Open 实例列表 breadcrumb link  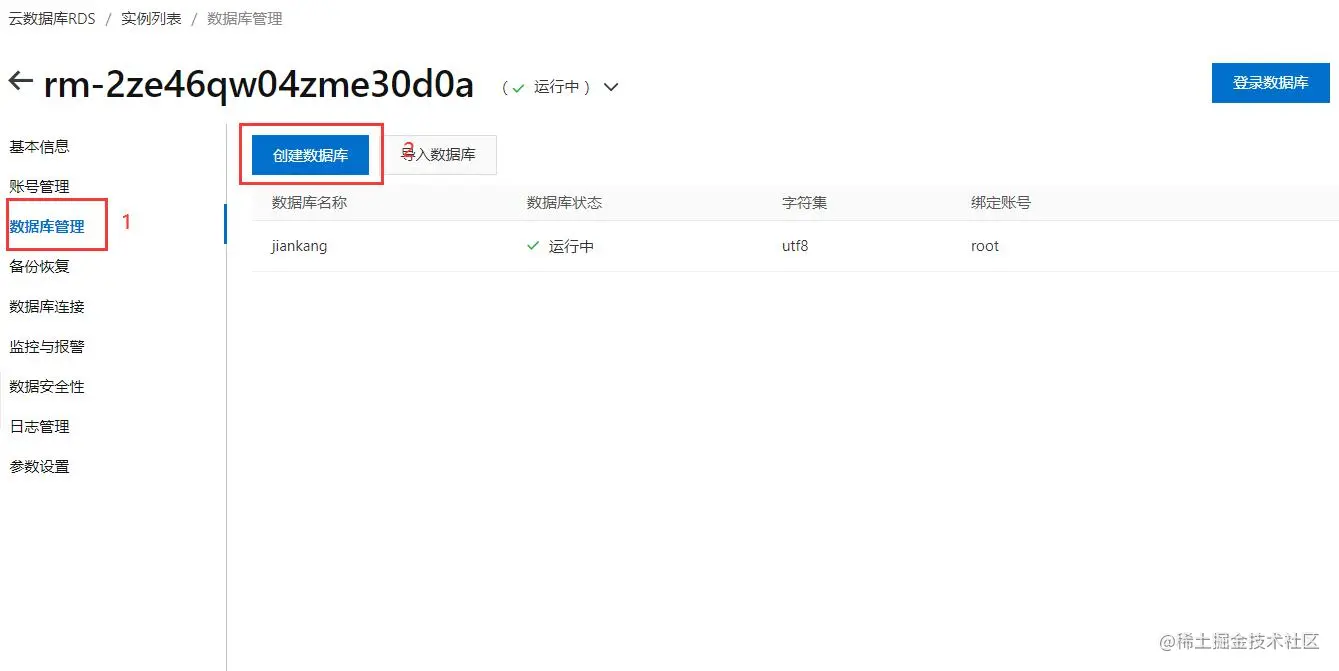pyautogui.click(x=152, y=19)
